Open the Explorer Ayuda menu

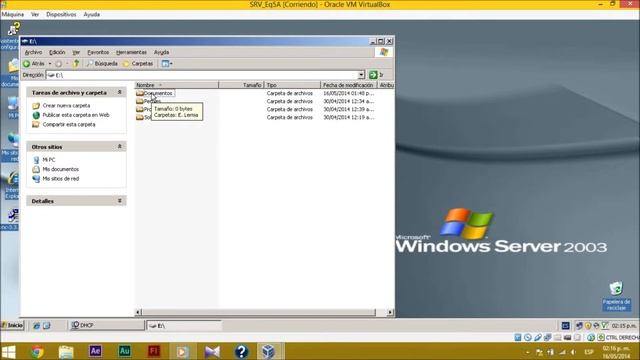[x=161, y=52]
